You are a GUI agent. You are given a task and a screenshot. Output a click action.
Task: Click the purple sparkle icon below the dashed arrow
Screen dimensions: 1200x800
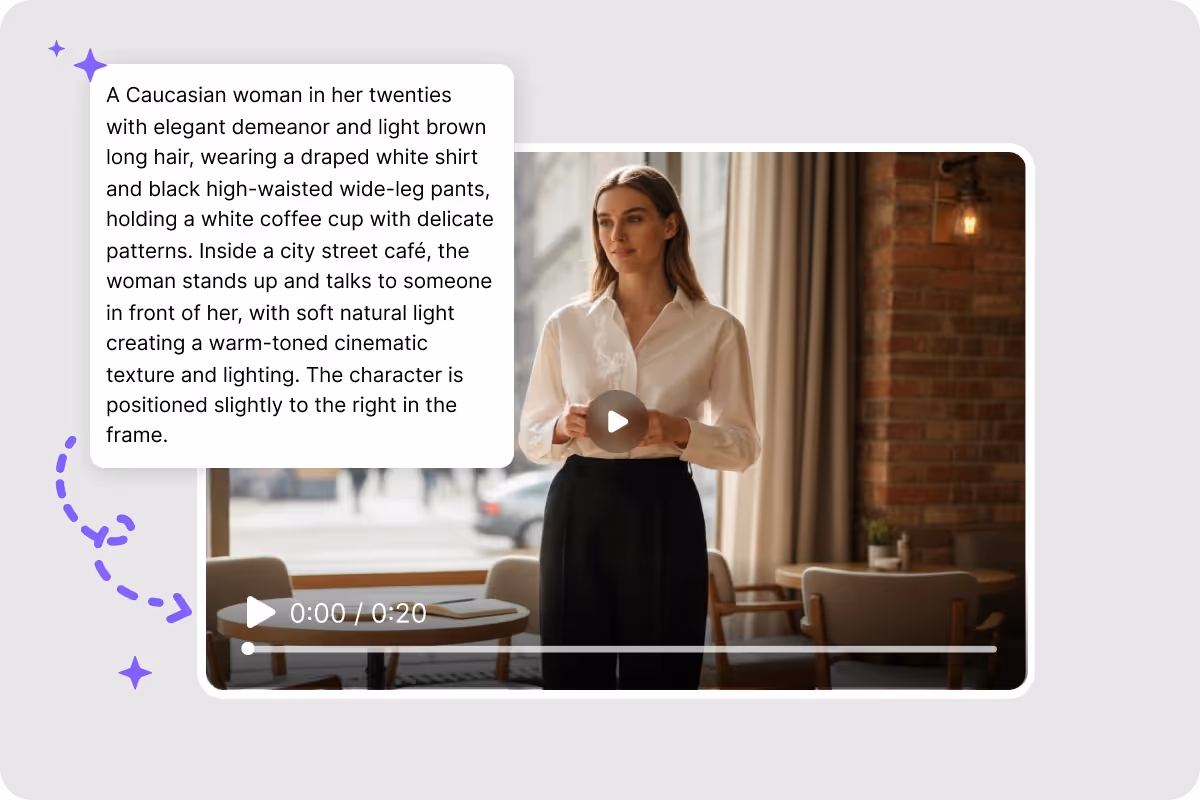135,673
